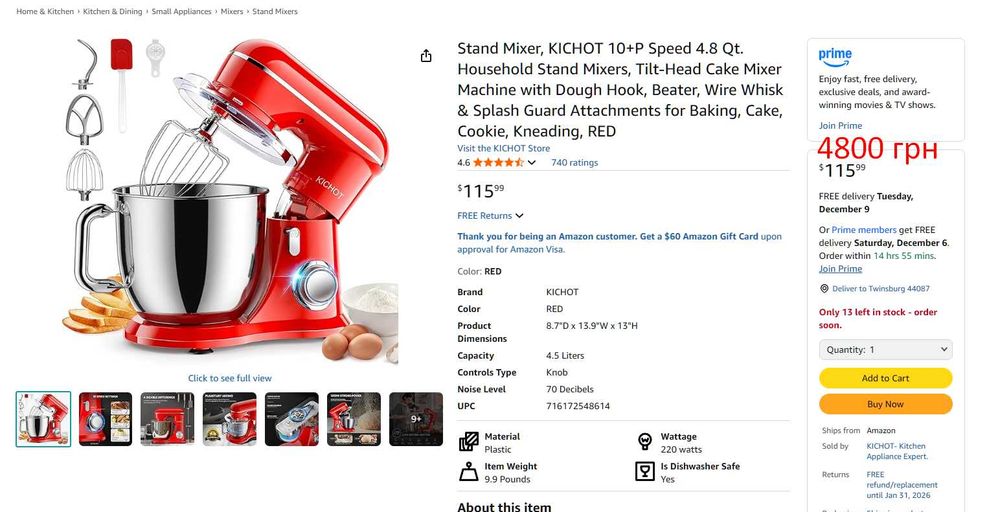
Task: Navigate to Kitchen & Dining breadcrumb
Action: point(112,11)
